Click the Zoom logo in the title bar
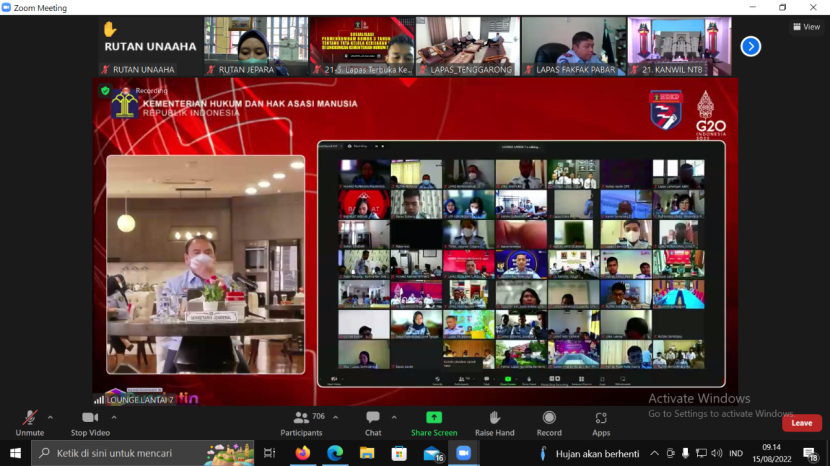Screen dimensions: 830x466 (6, 7)
